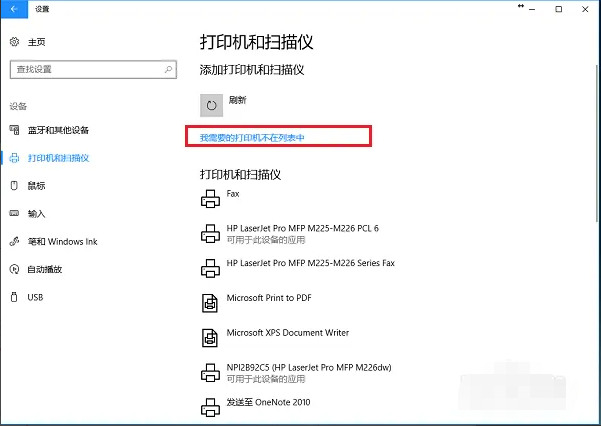The width and height of the screenshot is (601, 426).
Task: Select HP LaserJet M225-M226 Series Fax printer
Action: coord(310,263)
